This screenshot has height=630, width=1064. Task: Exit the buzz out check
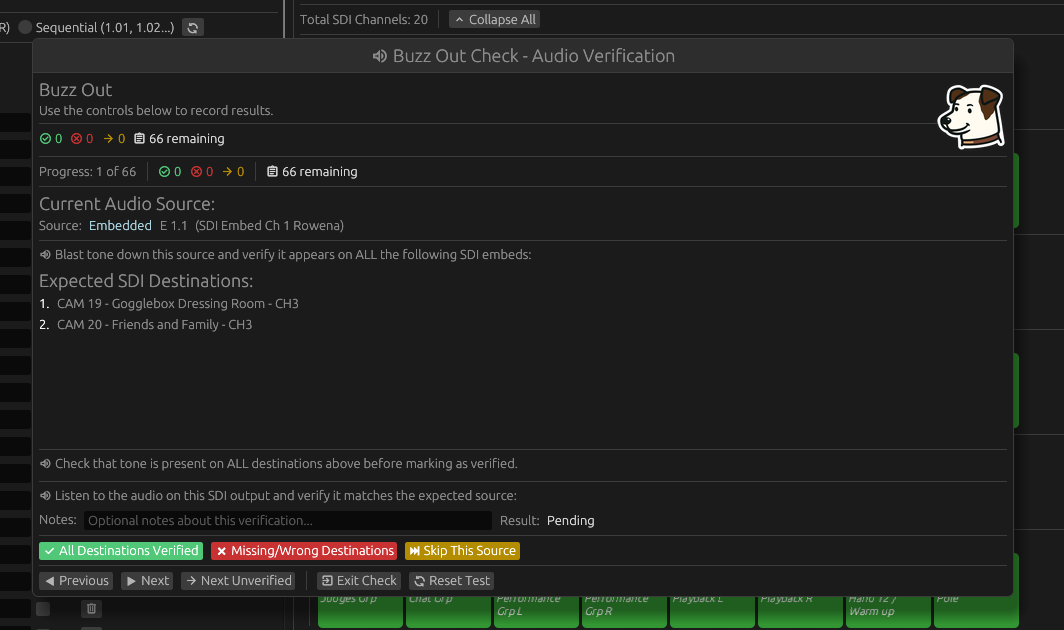pyautogui.click(x=359, y=581)
